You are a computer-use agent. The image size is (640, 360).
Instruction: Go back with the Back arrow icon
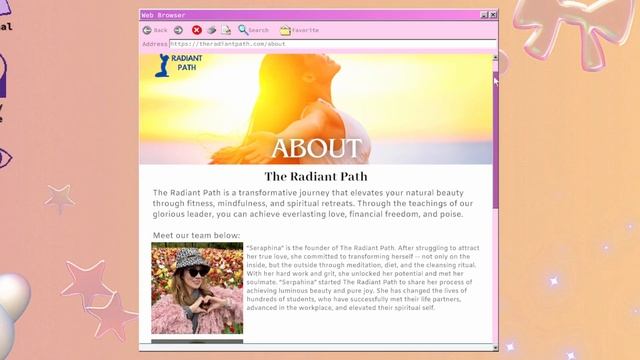click(147, 30)
